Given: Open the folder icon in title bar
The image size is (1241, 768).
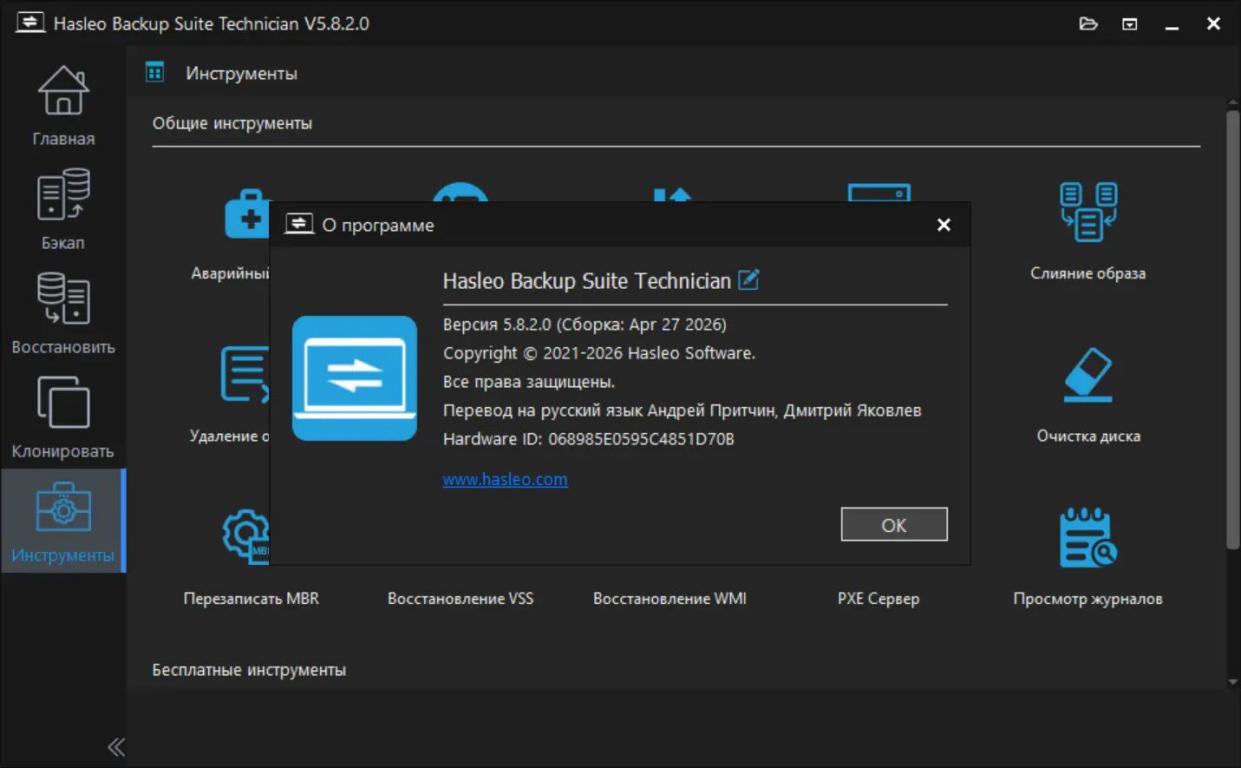Looking at the screenshot, I should [1088, 24].
